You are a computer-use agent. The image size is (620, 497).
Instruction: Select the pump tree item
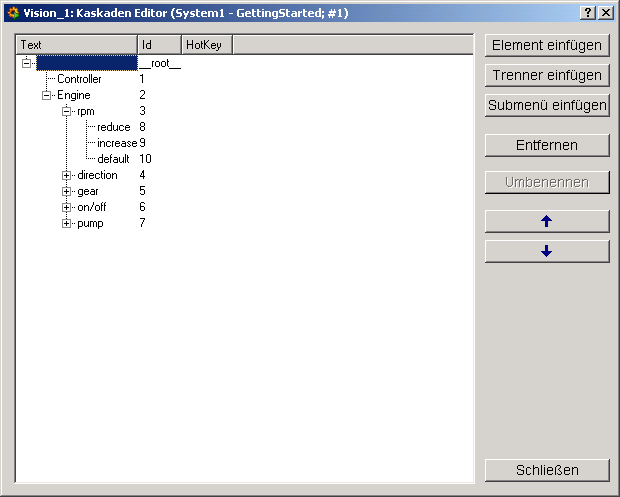90,223
